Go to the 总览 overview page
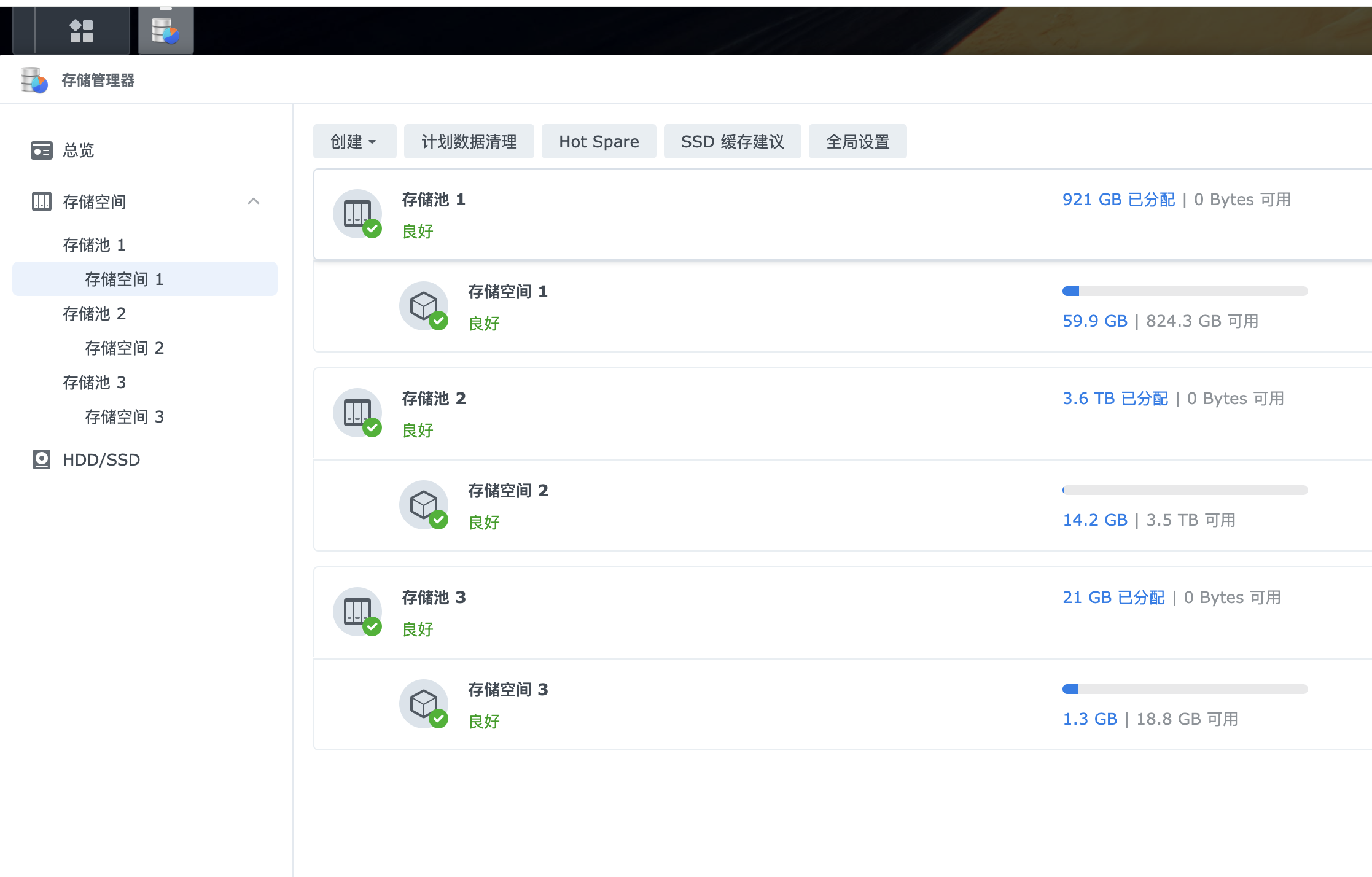Viewport: 1372px width, 877px height. point(79,150)
